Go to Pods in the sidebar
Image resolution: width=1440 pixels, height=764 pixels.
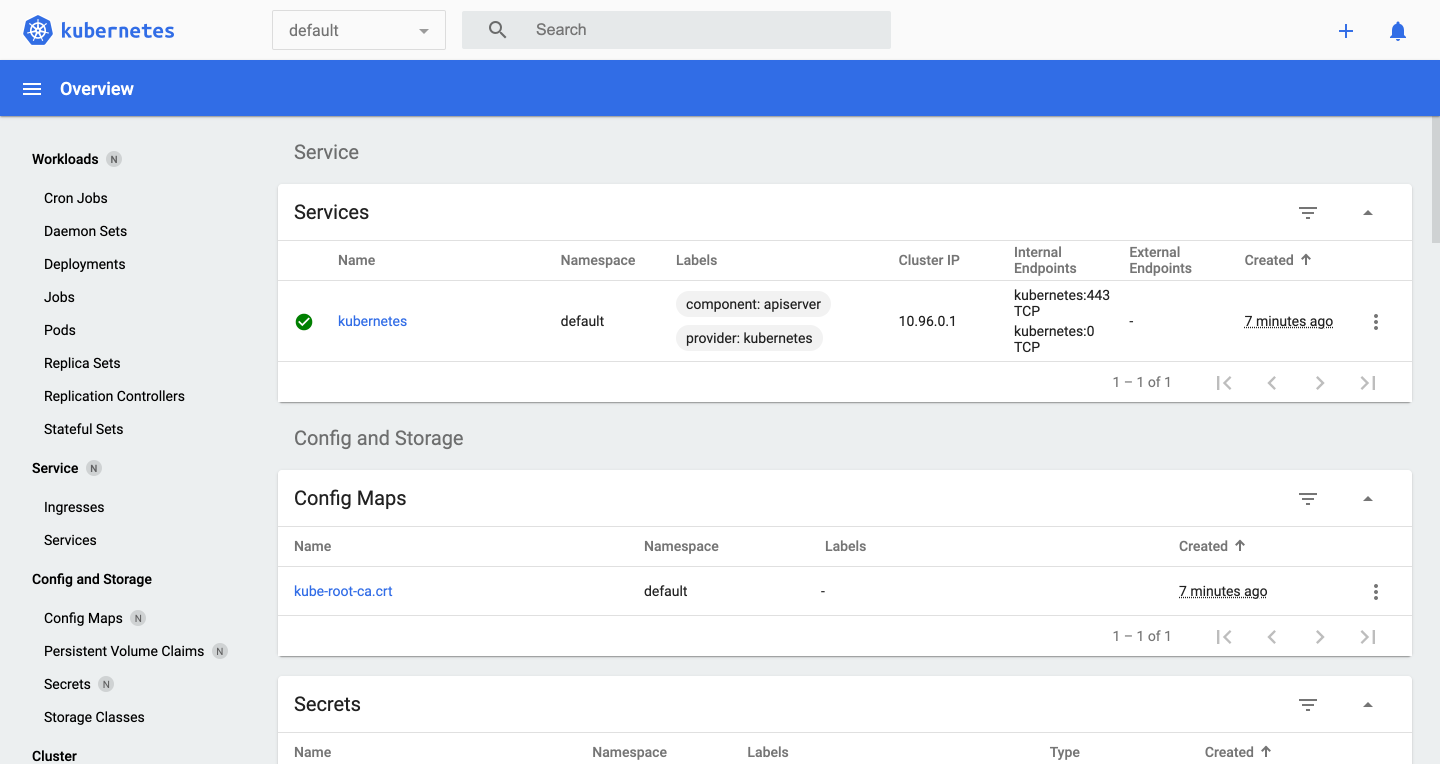click(60, 330)
